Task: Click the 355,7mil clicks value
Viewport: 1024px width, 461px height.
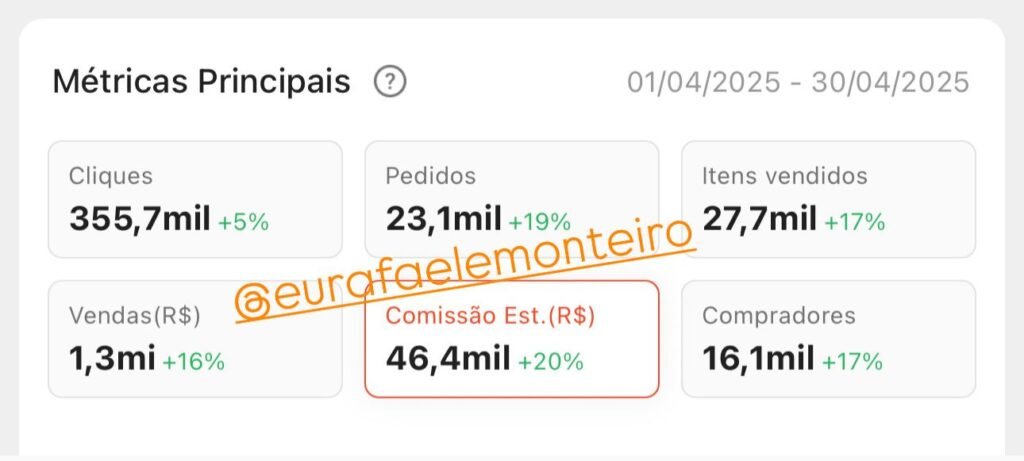Action: coord(139,219)
